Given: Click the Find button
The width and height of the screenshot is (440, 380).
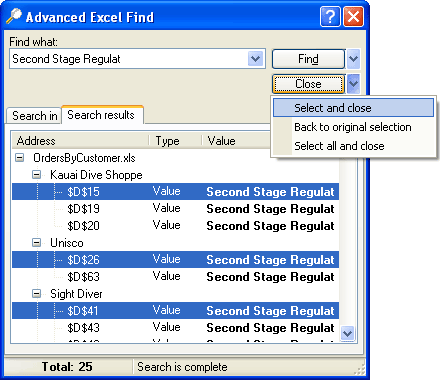Looking at the screenshot, I should 308,59.
